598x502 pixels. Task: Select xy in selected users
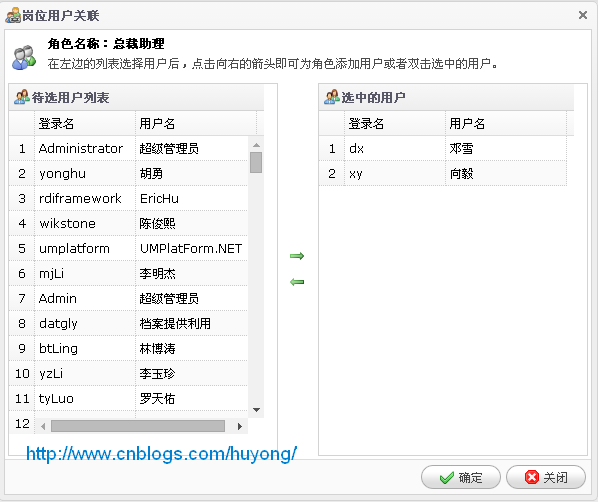(x=443, y=174)
